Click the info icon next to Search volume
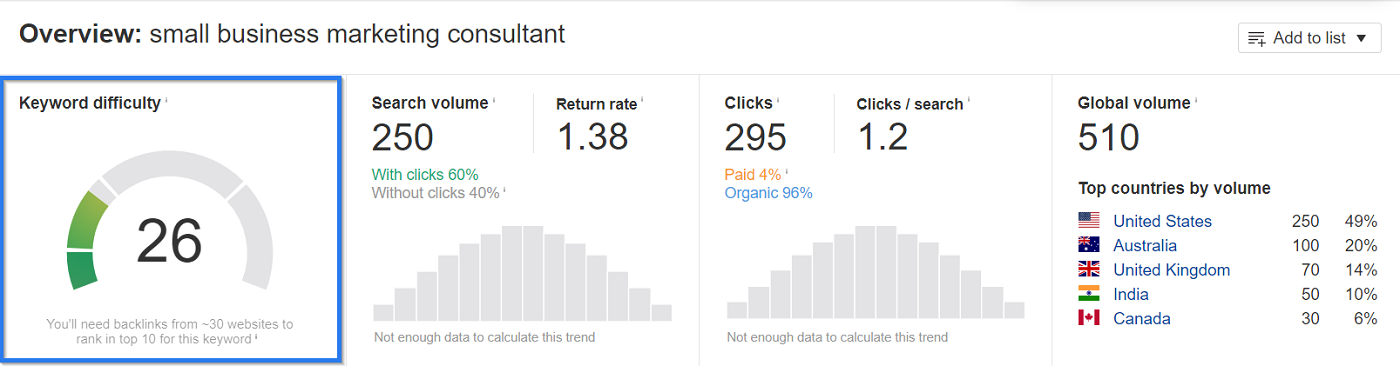This screenshot has width=1400, height=366. pyautogui.click(x=495, y=99)
